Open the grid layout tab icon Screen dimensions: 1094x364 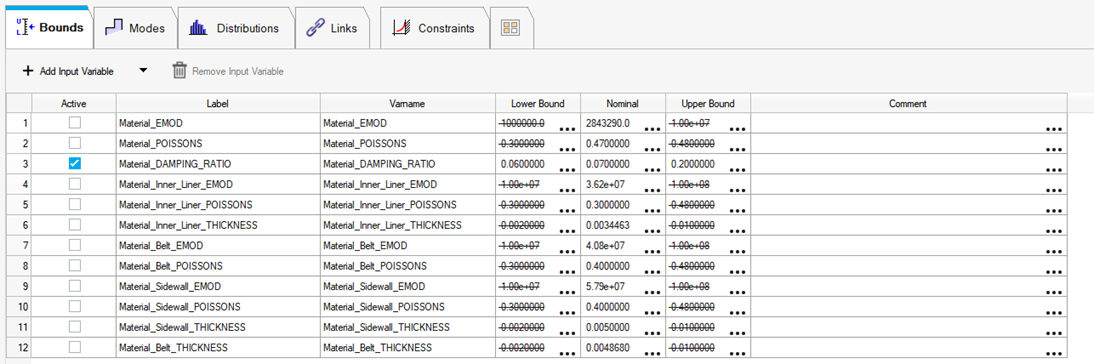pyautogui.click(x=510, y=28)
